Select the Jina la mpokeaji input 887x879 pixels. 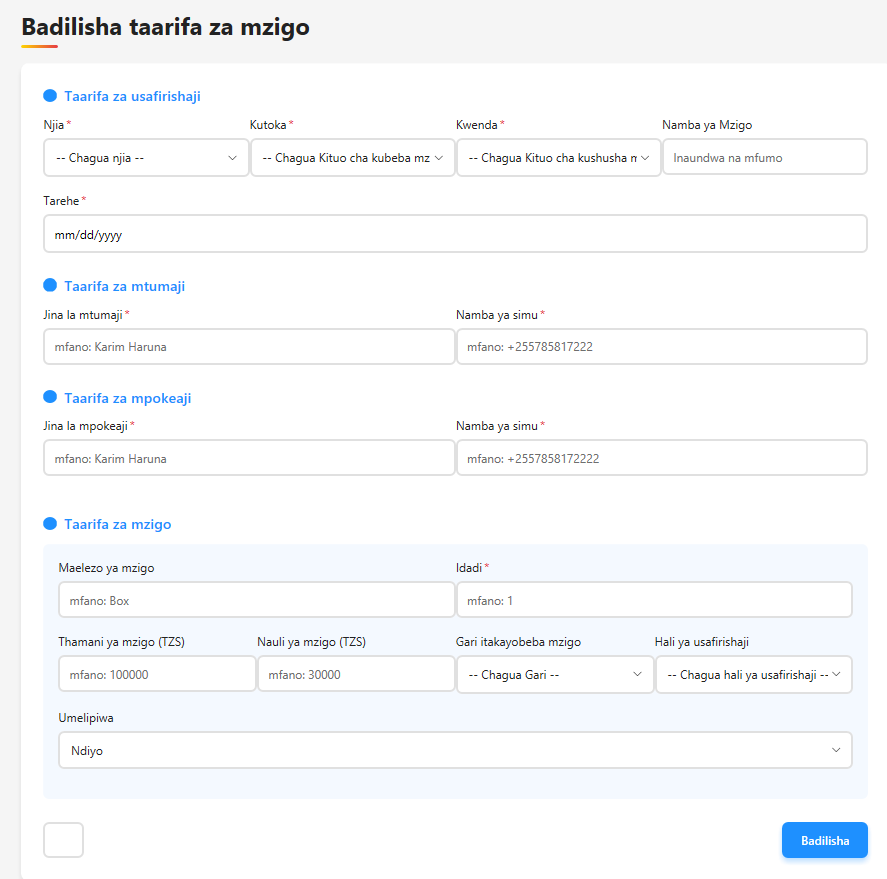249,459
